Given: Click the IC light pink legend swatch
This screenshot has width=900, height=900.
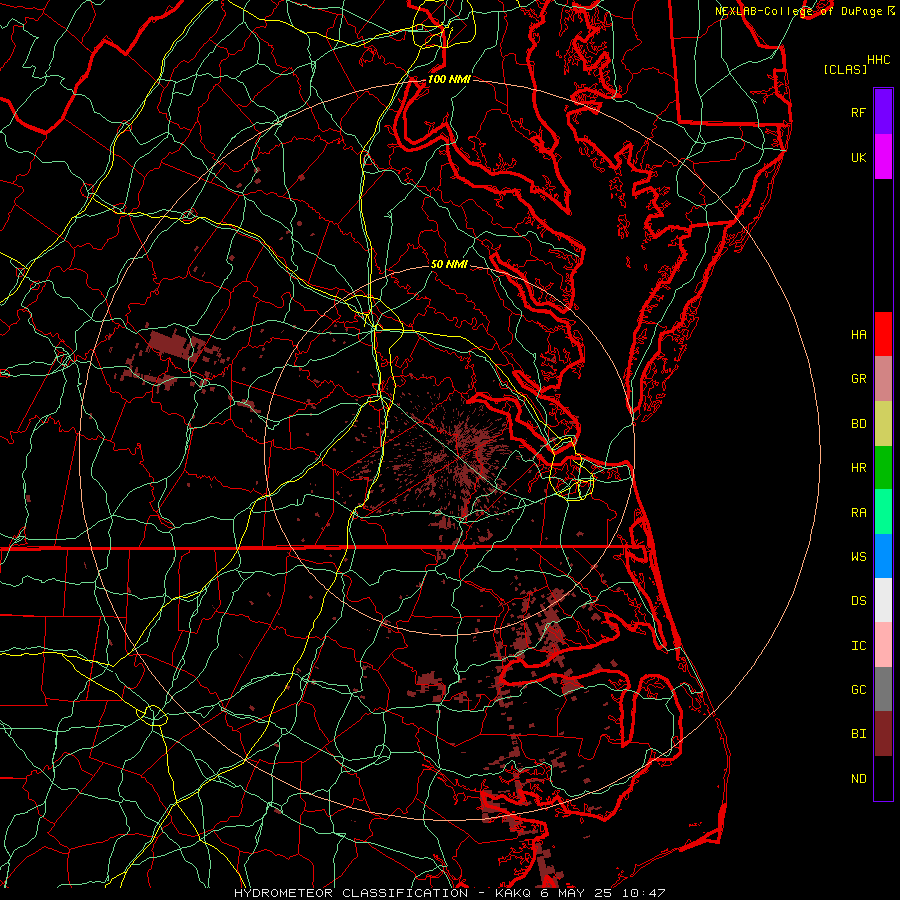Looking at the screenshot, I should [883, 645].
